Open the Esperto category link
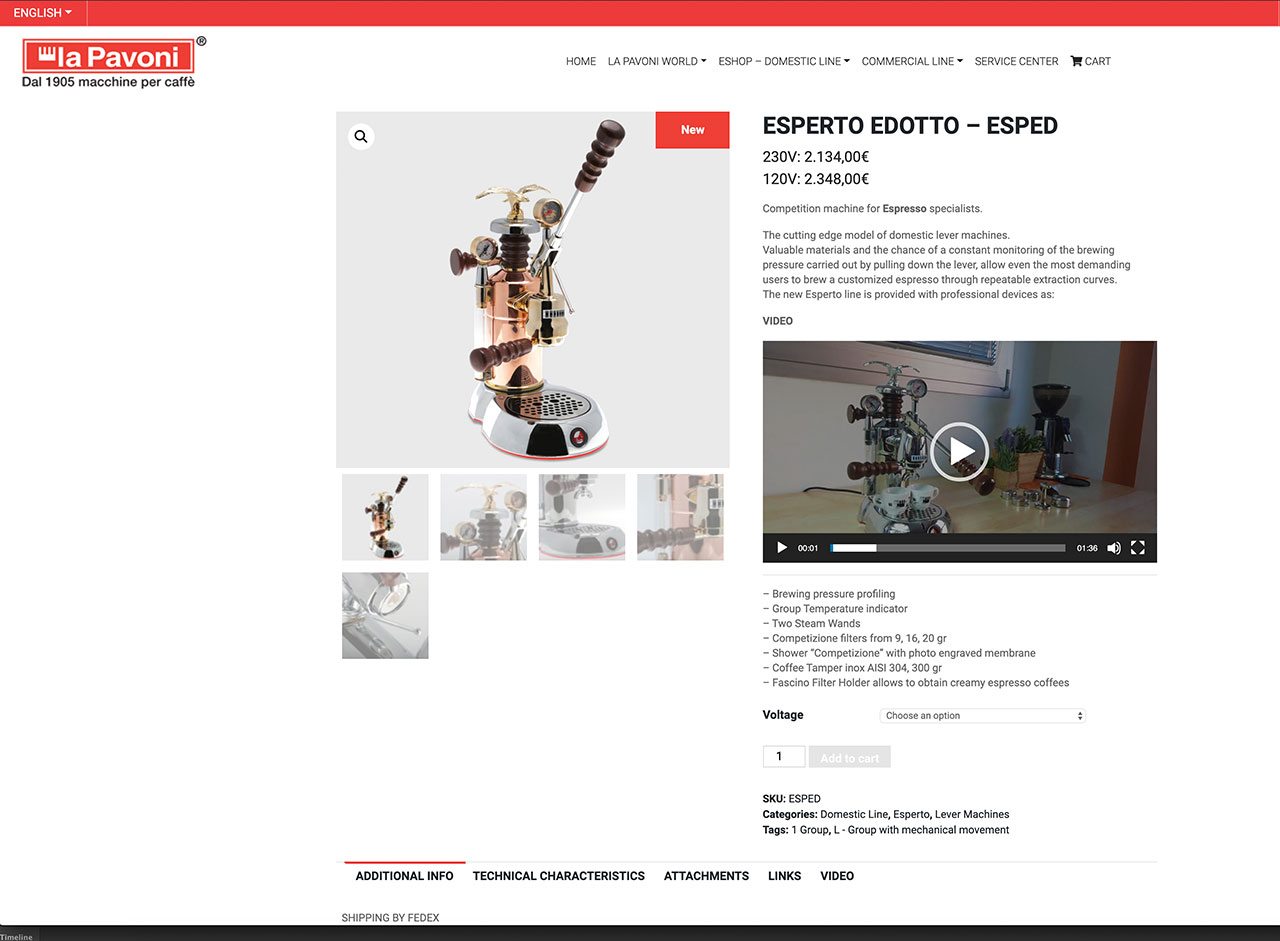Viewport: 1280px width, 941px height. click(911, 814)
